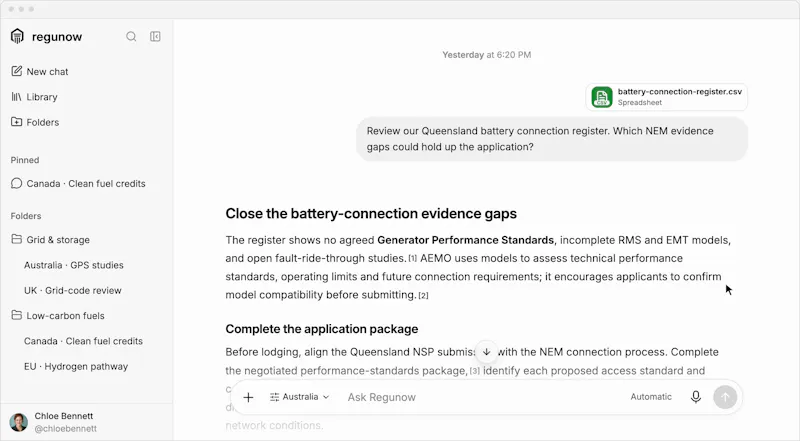Open EU · Hydrogen pathway chat
The width and height of the screenshot is (800, 441).
[x=76, y=366]
